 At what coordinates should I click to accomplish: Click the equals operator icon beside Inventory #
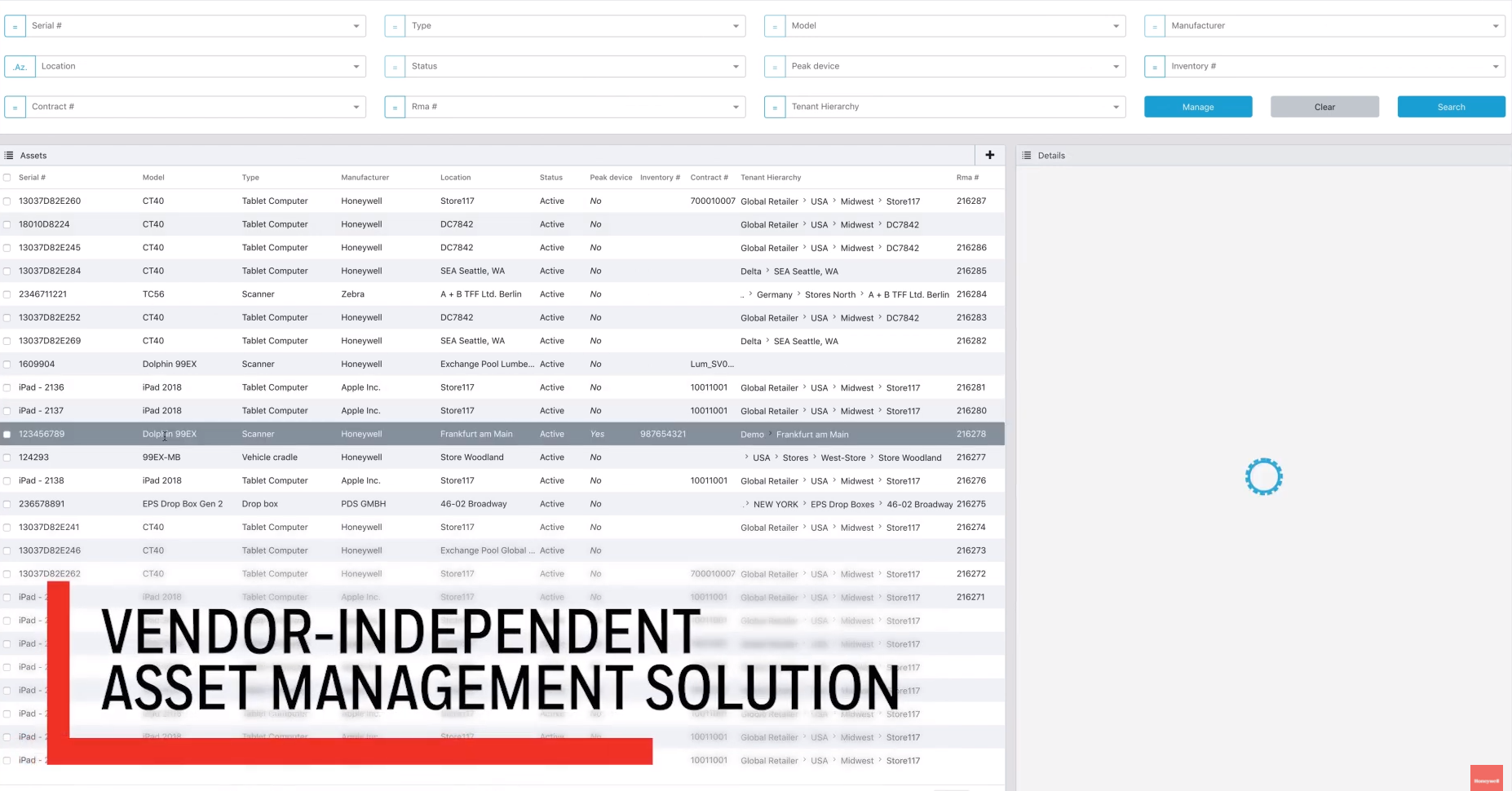[x=1155, y=67]
